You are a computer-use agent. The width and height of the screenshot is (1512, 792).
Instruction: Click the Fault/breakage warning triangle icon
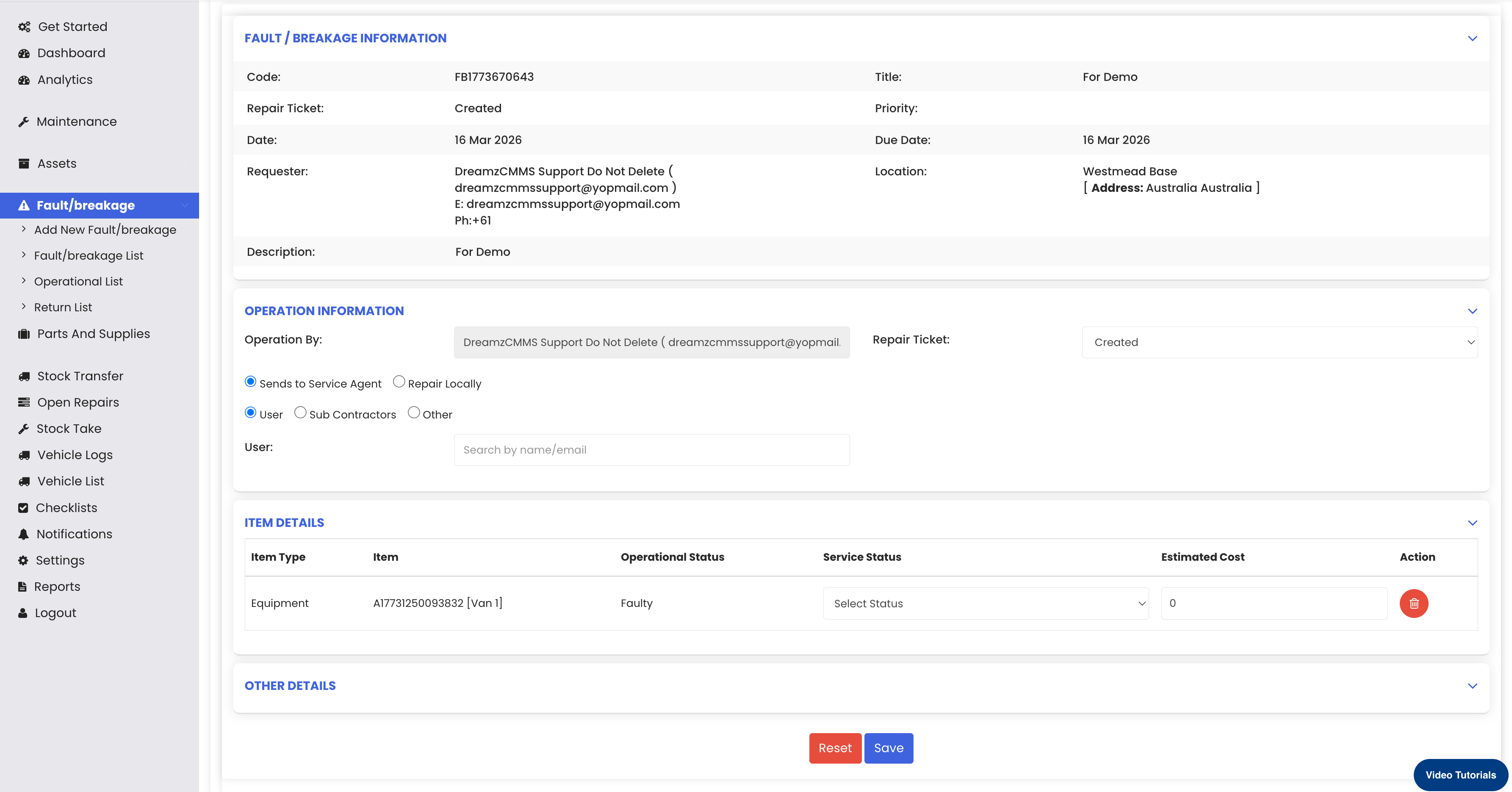click(x=24, y=205)
